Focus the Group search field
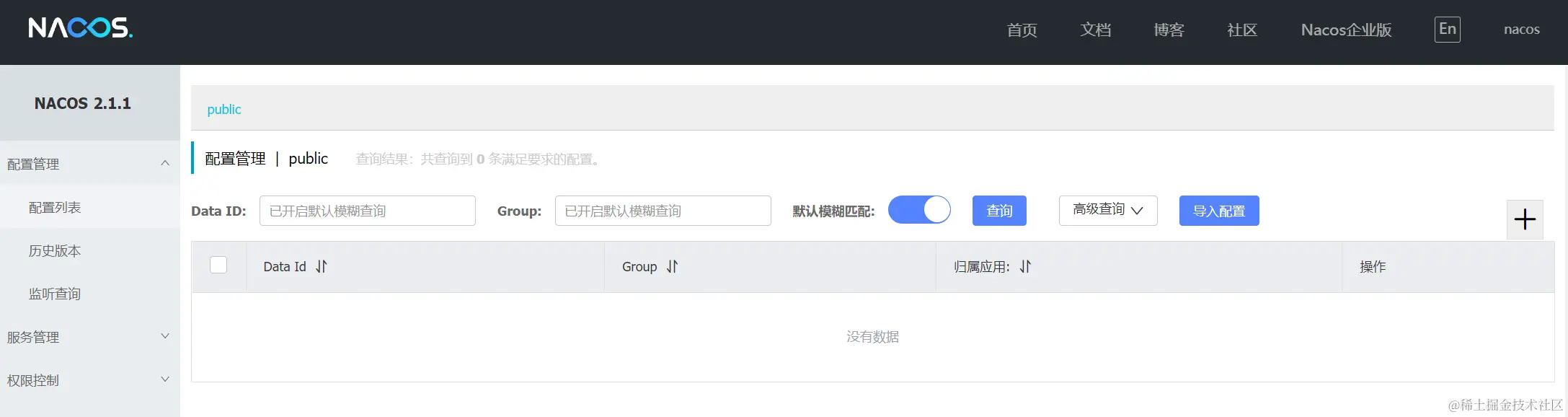1568x417 pixels. coord(663,211)
